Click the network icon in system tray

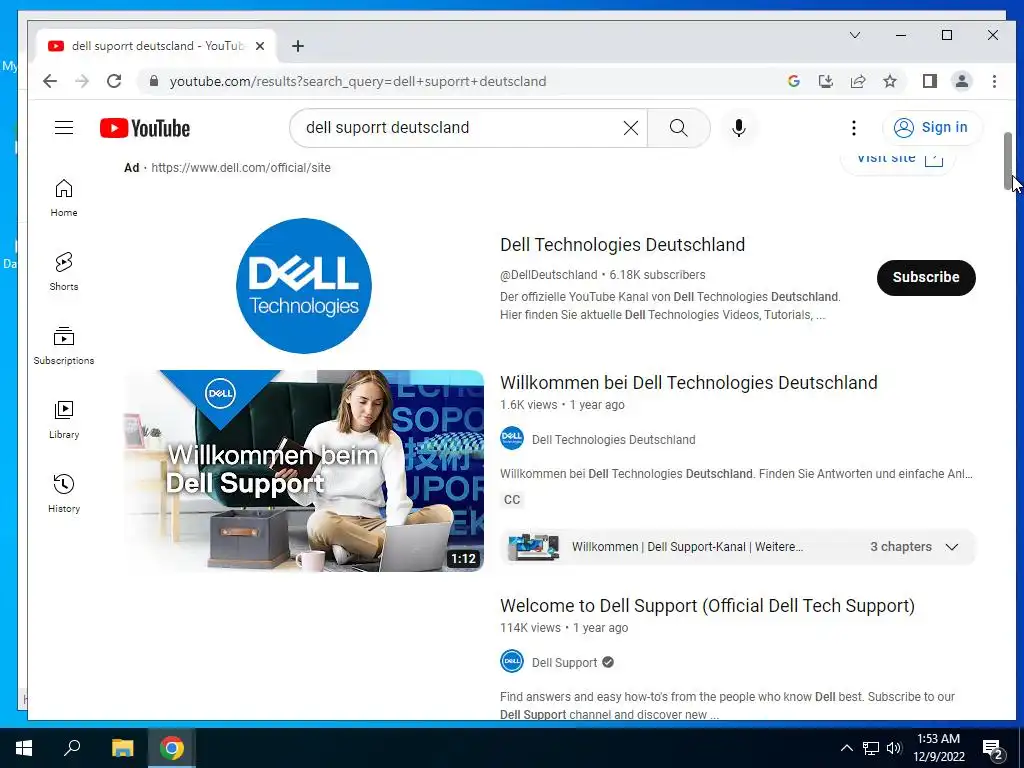coord(871,748)
